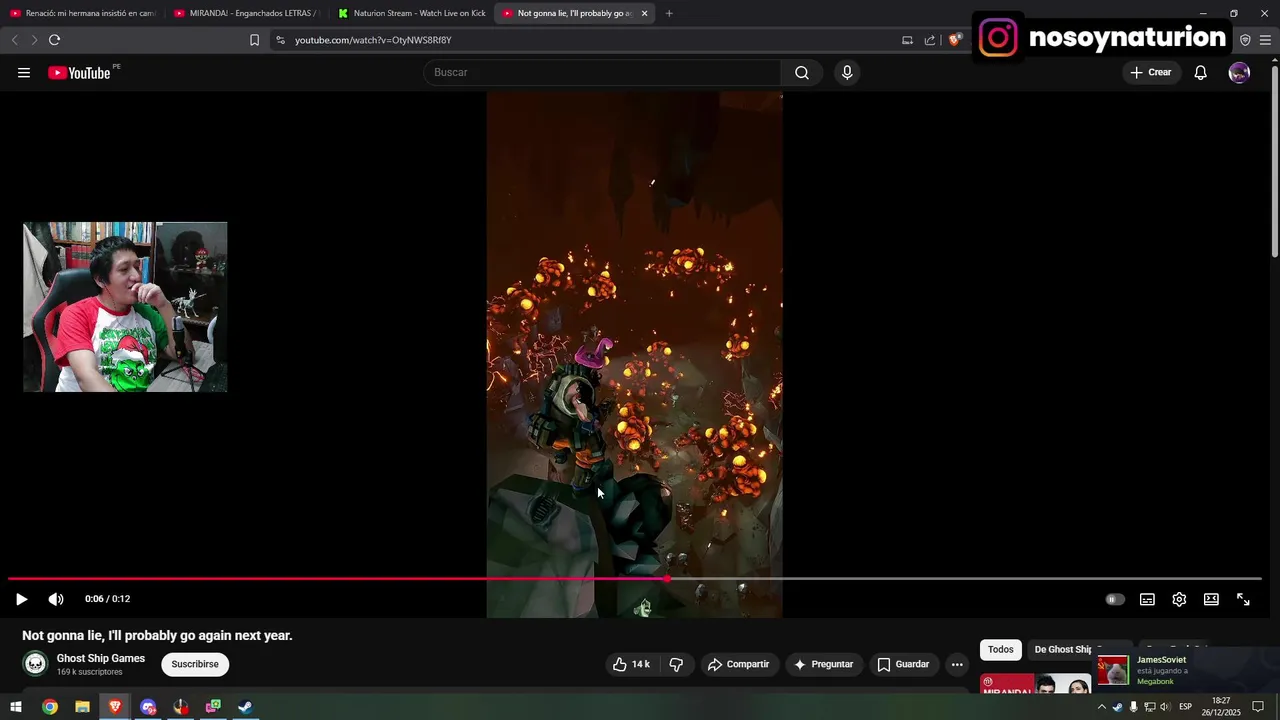Click the Ghost Ship Games channel avatar
This screenshot has width=1280, height=720.
35,664
